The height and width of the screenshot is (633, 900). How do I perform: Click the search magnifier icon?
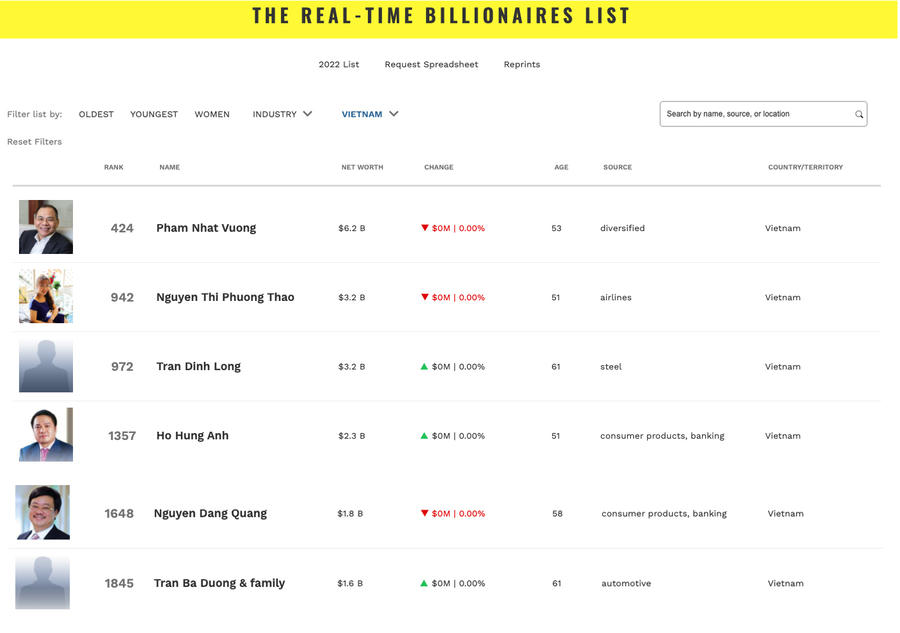[859, 115]
